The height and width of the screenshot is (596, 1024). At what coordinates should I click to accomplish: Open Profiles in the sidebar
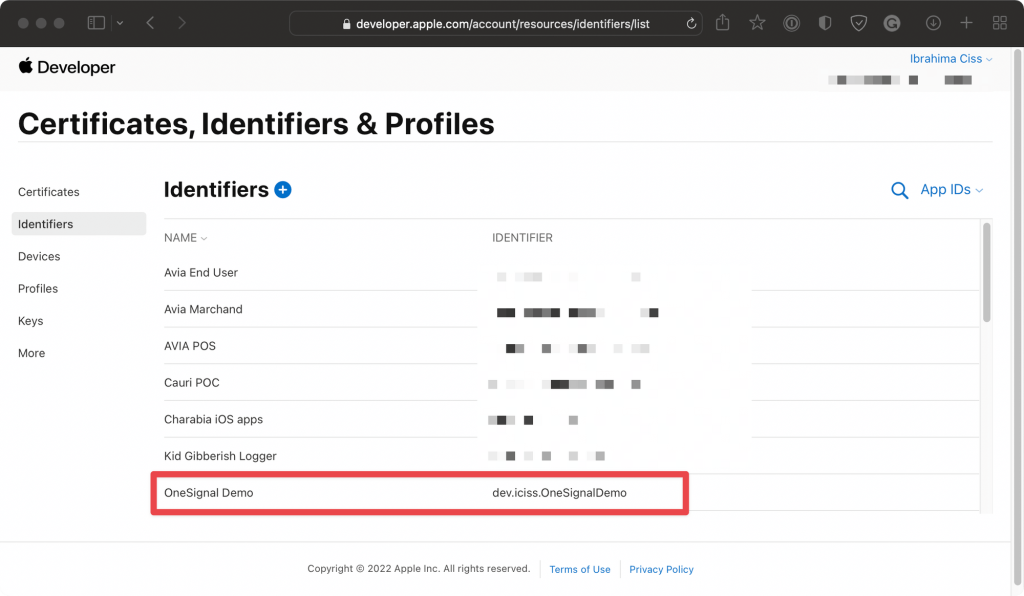tap(38, 289)
